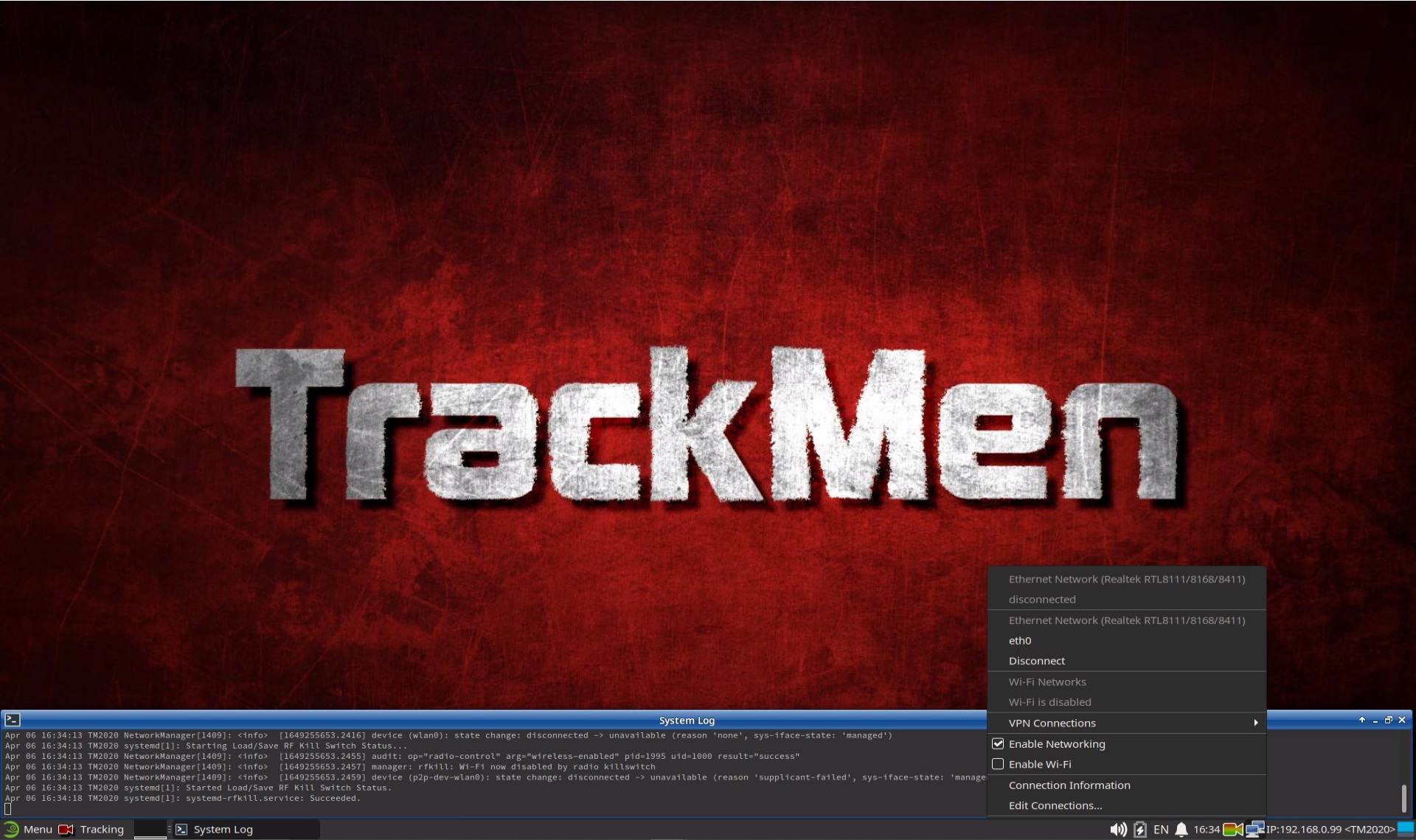Viewport: 1416px width, 840px height.
Task: Click the System Log vertical scrollbar
Action: coord(1403,798)
